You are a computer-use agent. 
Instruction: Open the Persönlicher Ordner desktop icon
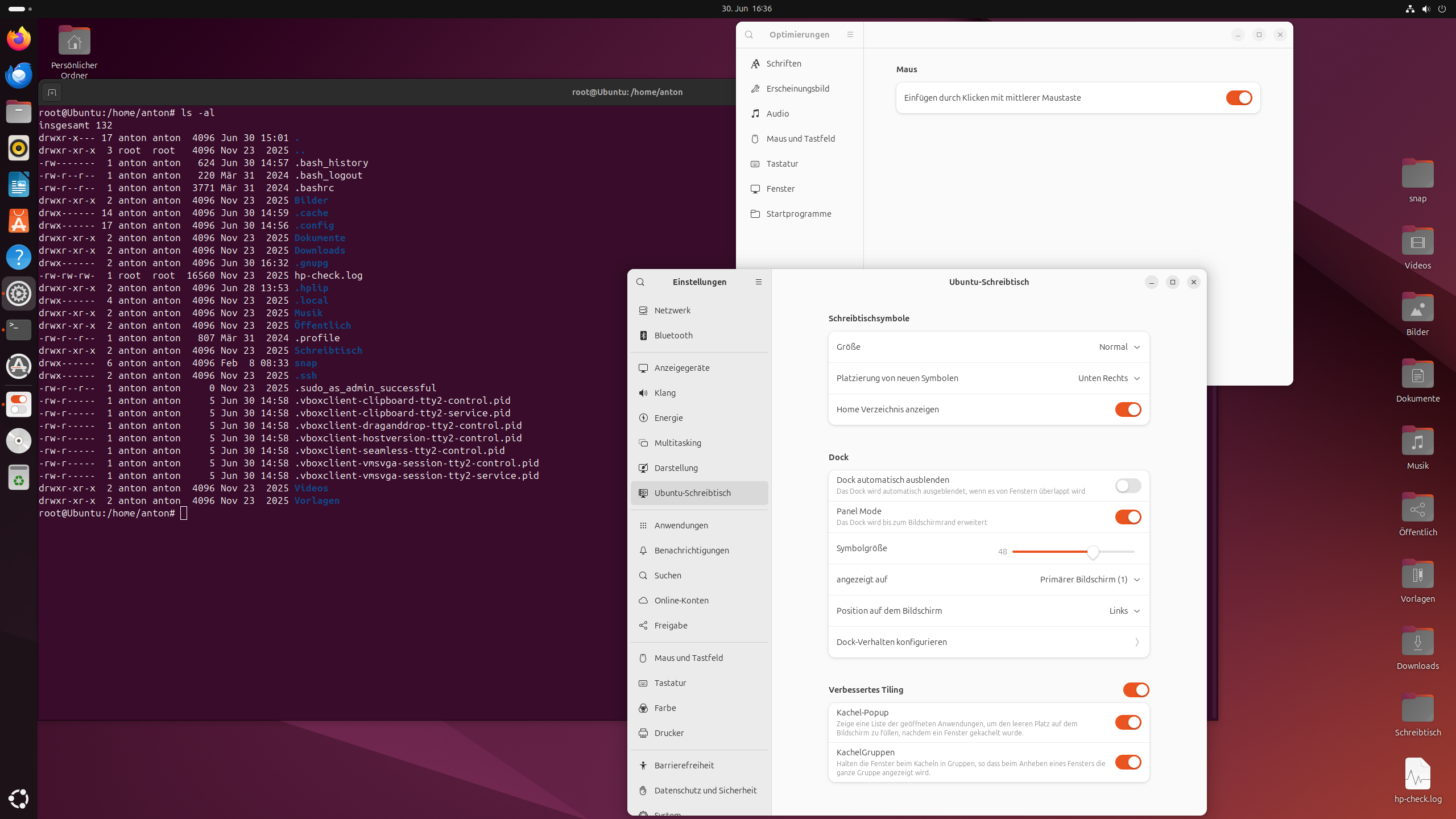coord(74,52)
